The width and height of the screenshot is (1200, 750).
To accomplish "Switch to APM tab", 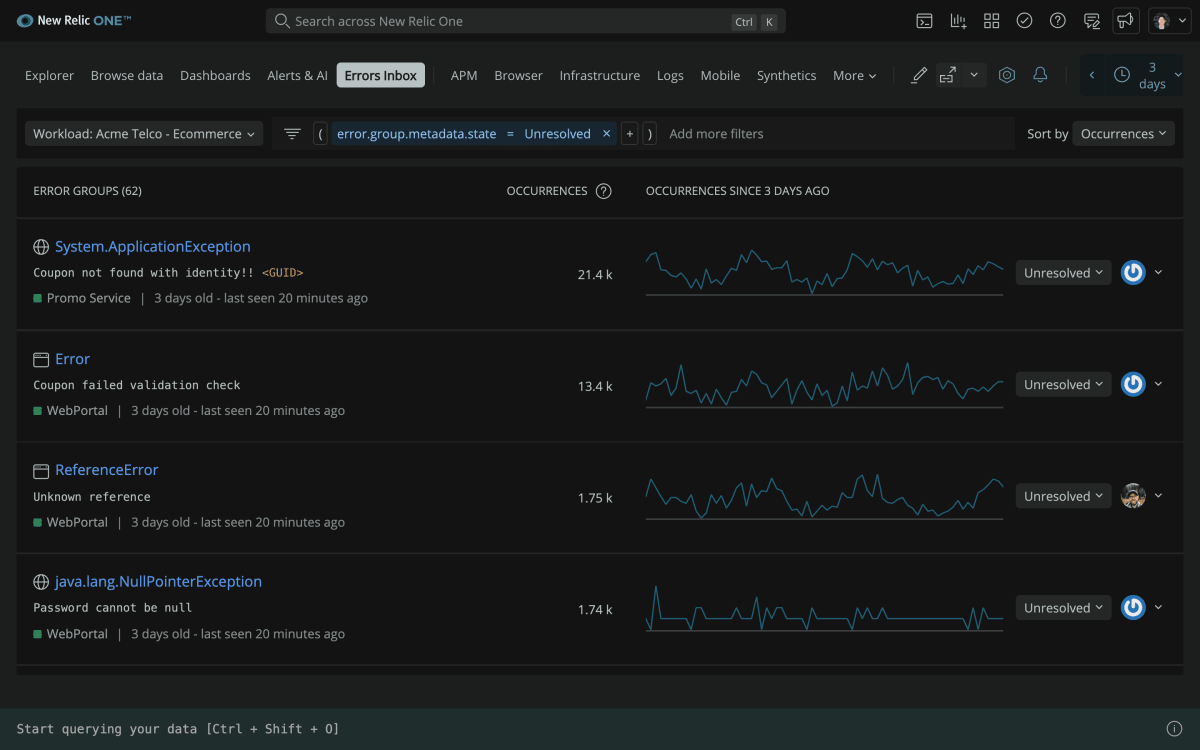I will [464, 75].
